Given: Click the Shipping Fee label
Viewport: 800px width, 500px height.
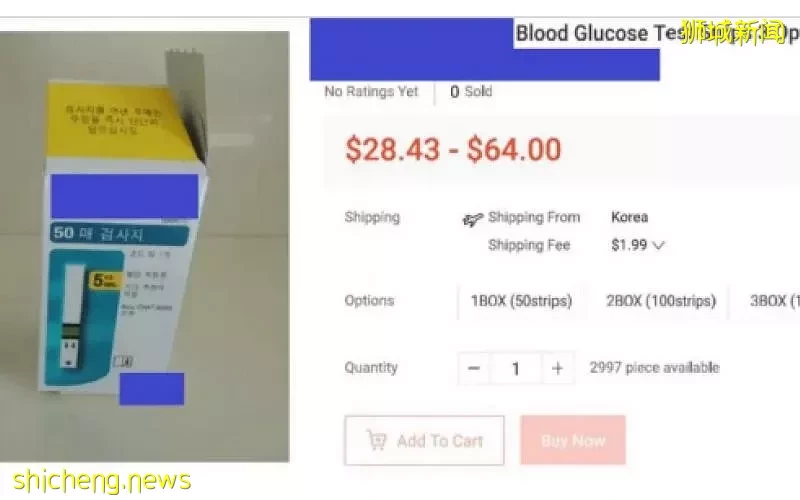Looking at the screenshot, I should click(x=529, y=245).
